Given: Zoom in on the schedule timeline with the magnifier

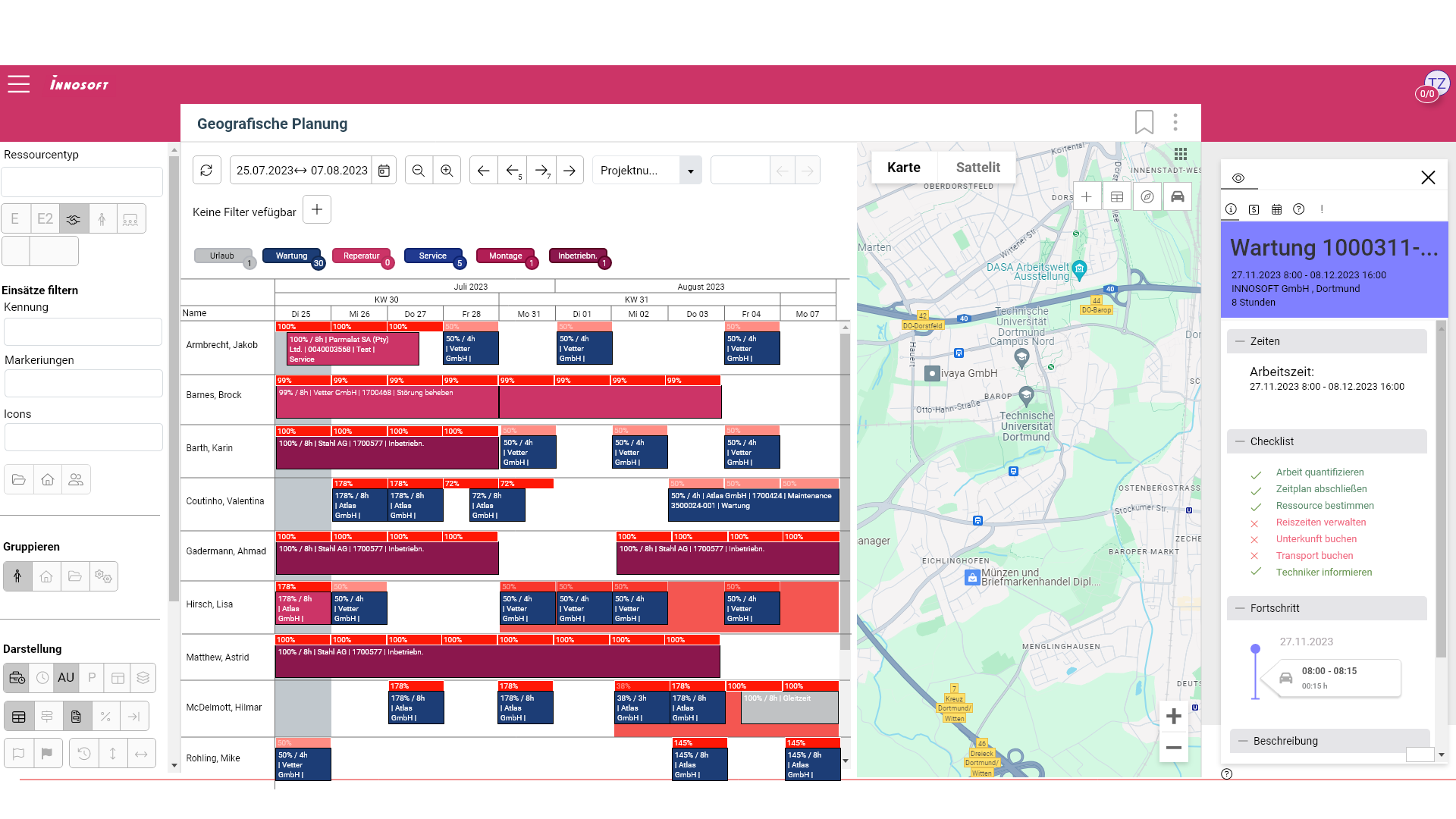Looking at the screenshot, I should pos(447,170).
